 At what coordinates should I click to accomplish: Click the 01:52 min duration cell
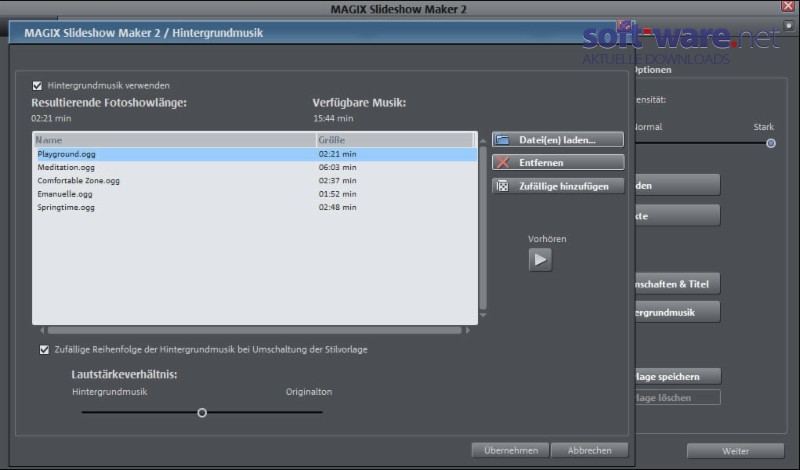point(338,194)
